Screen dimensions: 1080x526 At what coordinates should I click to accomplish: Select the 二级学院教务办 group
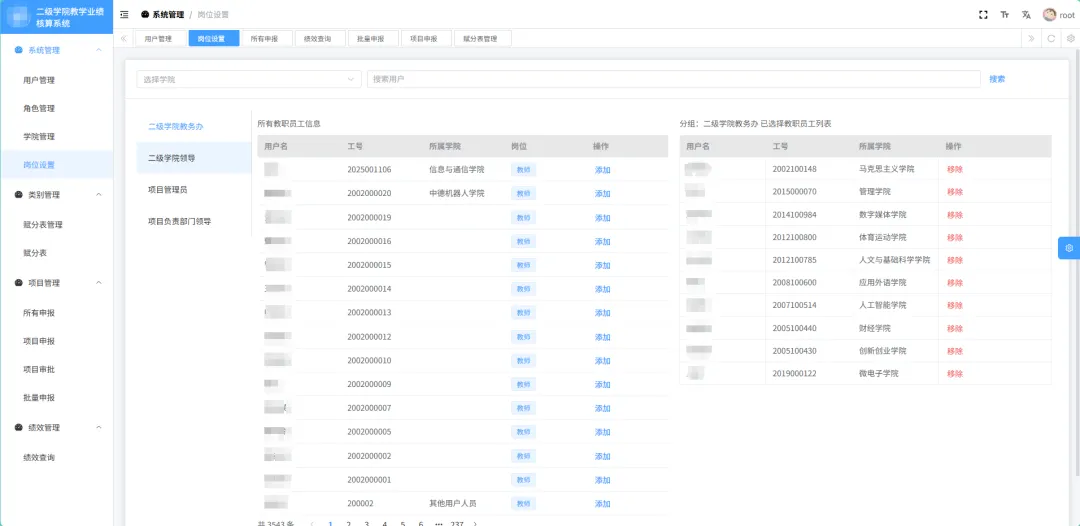[x=194, y=127]
